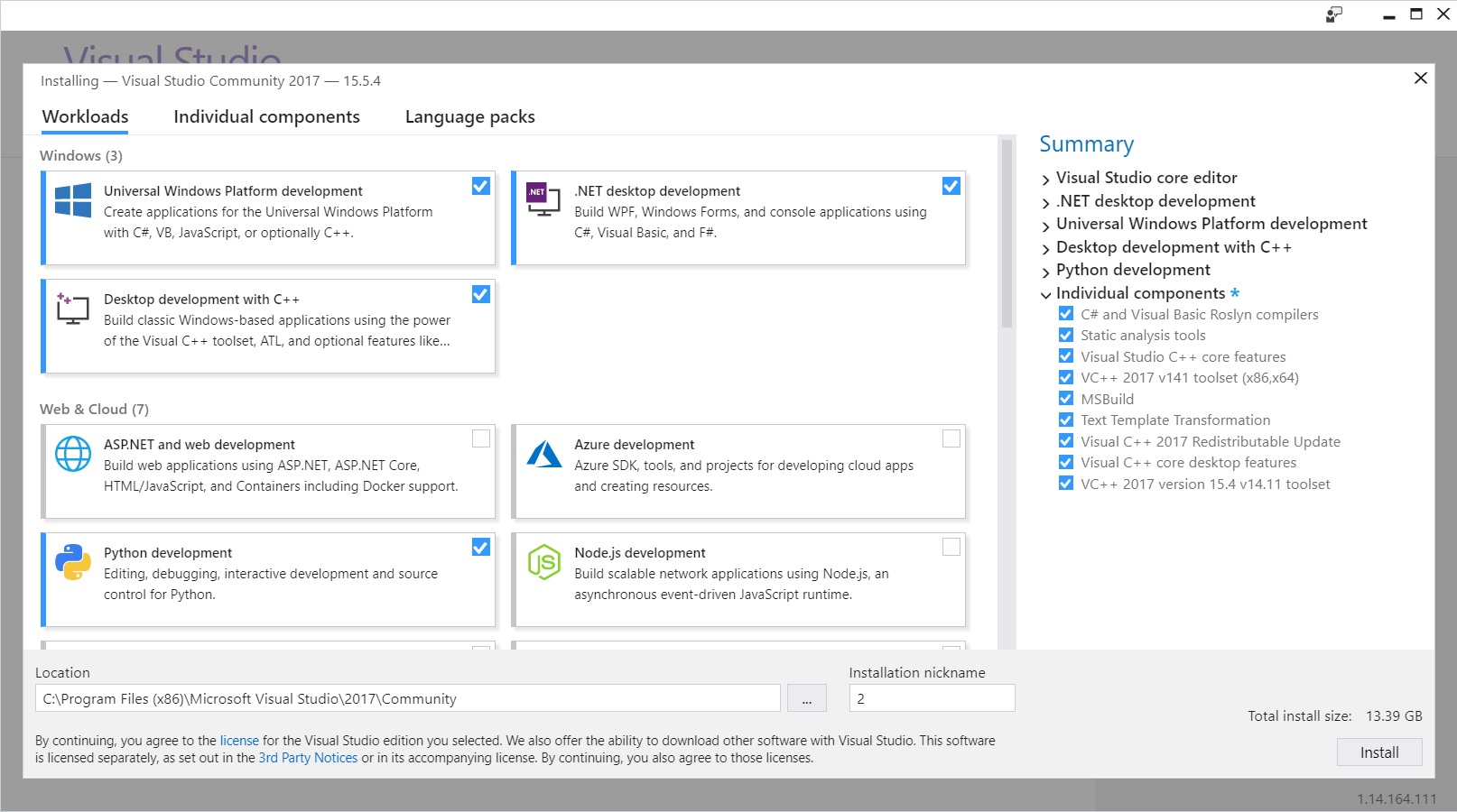Uncheck VC++ 2017 version 15.4 v14.11 toolset
The height and width of the screenshot is (812, 1457).
point(1066,484)
